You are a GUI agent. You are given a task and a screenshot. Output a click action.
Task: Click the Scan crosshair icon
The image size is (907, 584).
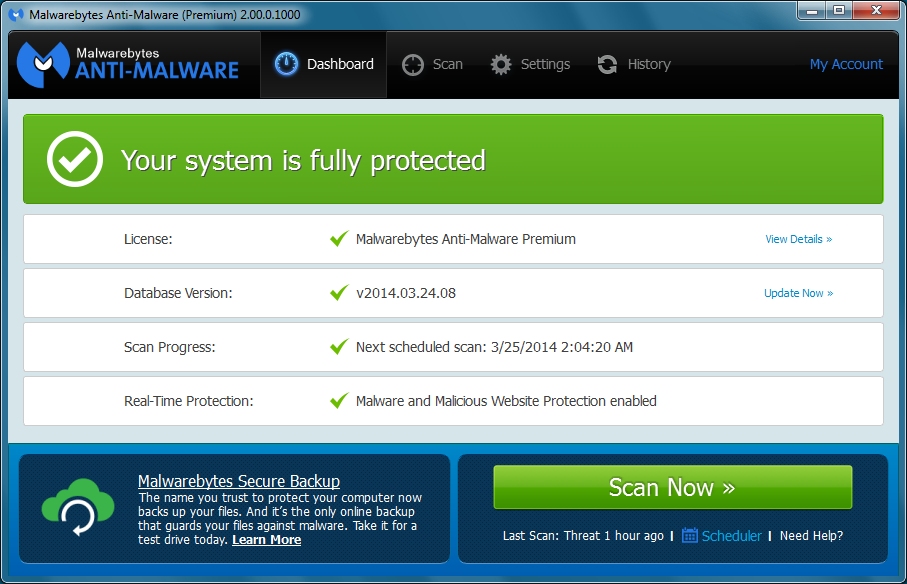[x=413, y=65]
